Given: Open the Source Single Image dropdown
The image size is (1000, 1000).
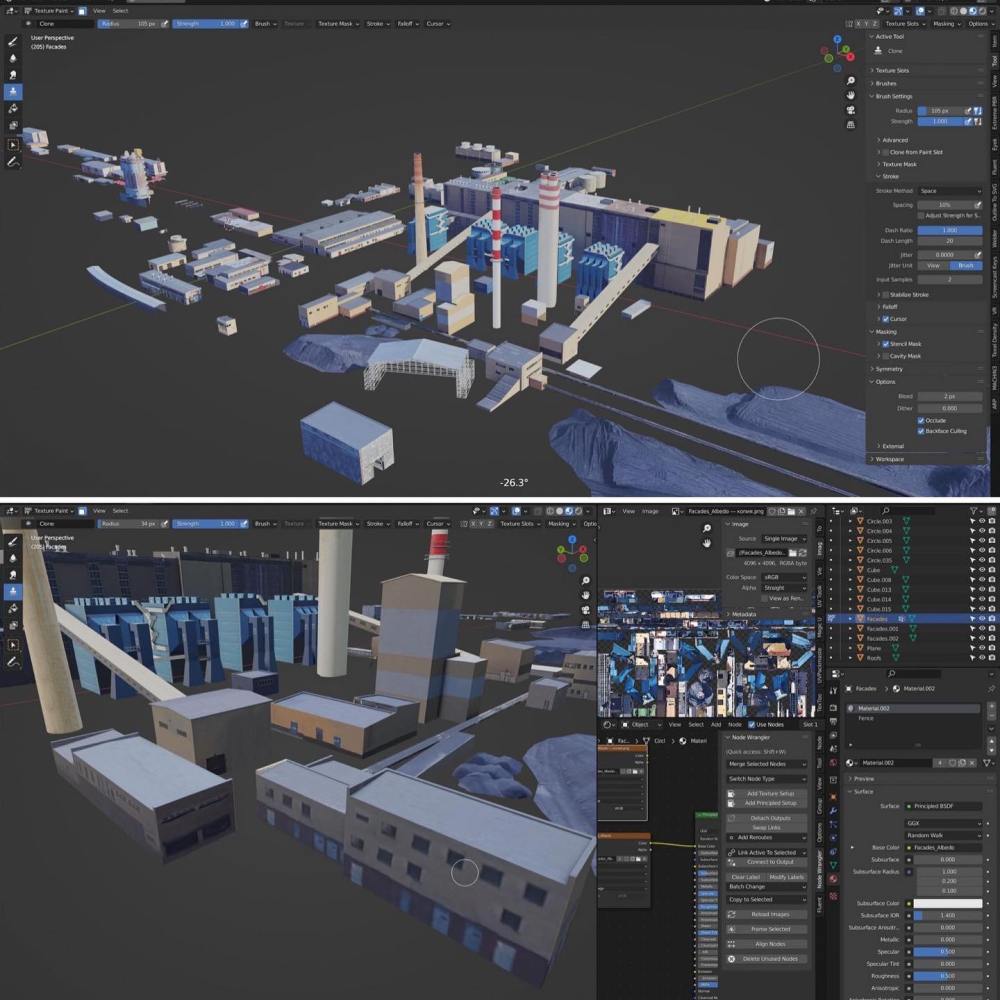Looking at the screenshot, I should [x=784, y=539].
